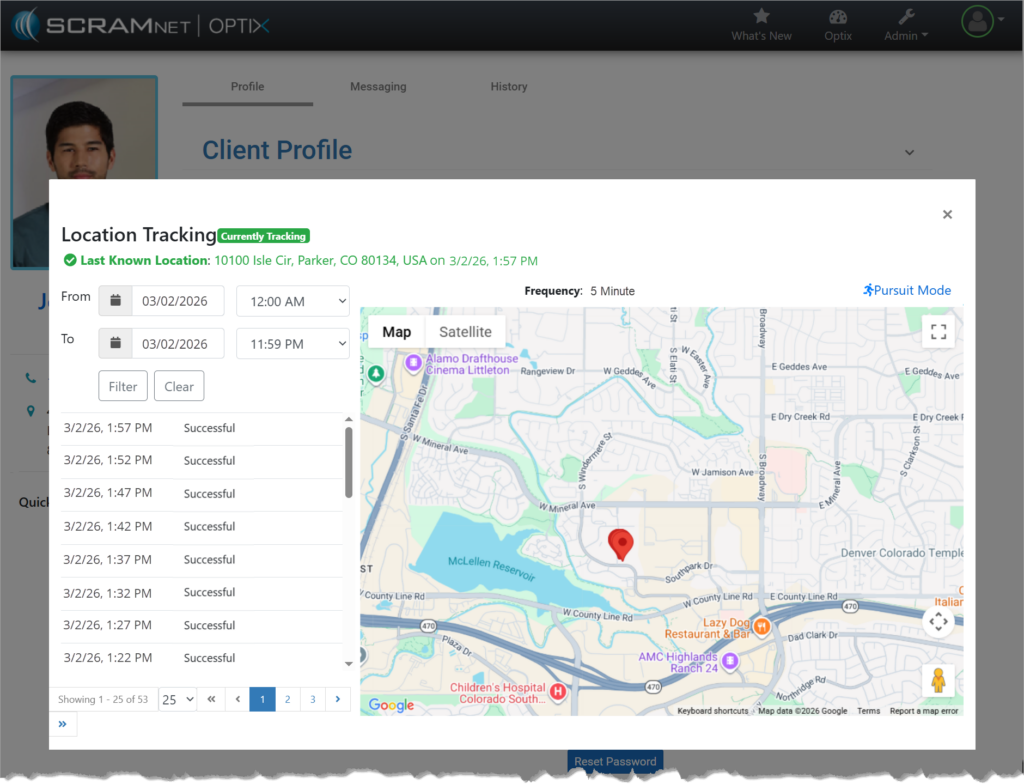This screenshot has height=784, width=1024.
Task: Toggle fullscreen view on the map
Action: pos(938,332)
